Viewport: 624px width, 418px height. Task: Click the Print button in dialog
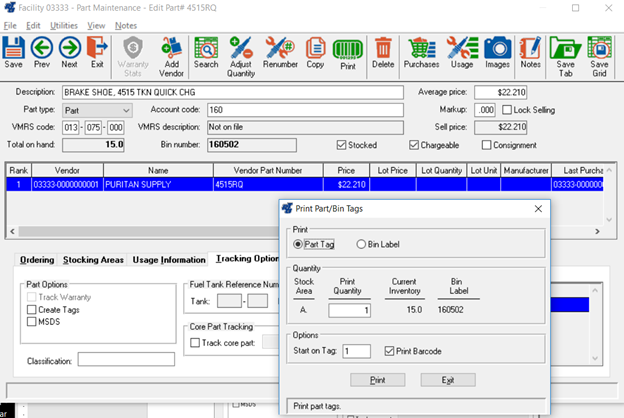click(378, 380)
